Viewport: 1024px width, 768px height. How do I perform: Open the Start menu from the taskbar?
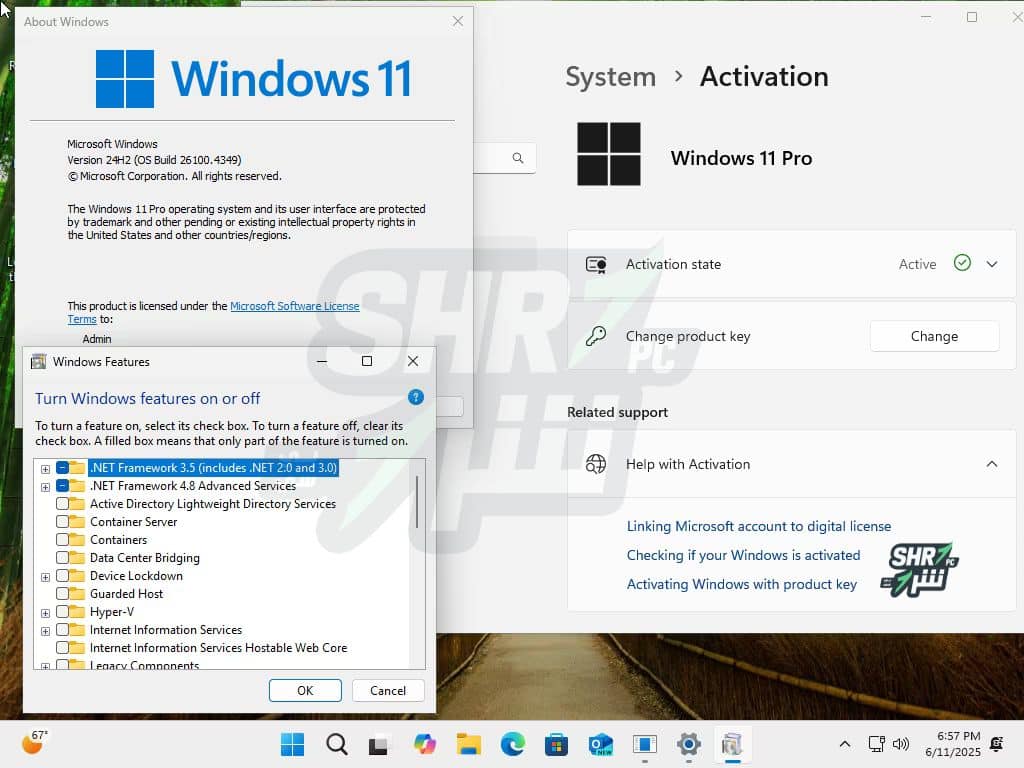click(292, 744)
